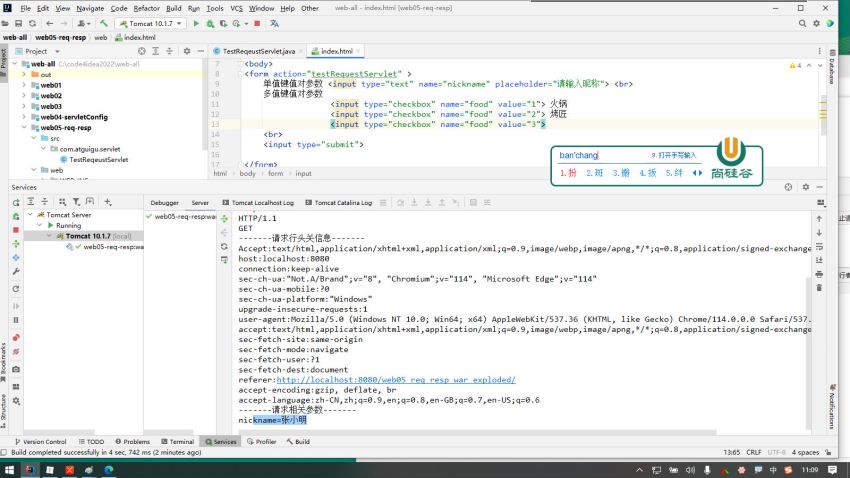Viewport: 850px width, 478px height.
Task: Open the Terminal tool window button
Action: pos(177,441)
